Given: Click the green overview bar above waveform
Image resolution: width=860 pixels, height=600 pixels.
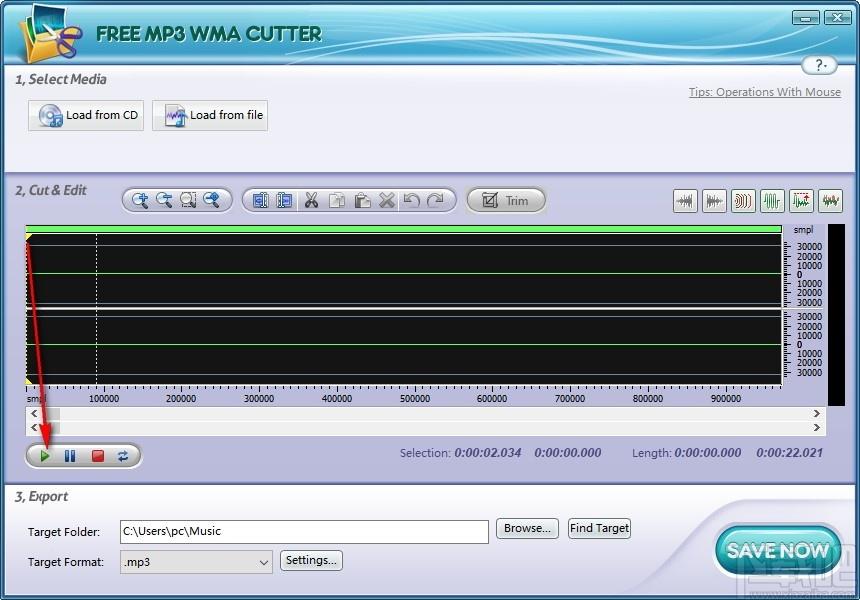Looking at the screenshot, I should 404,229.
